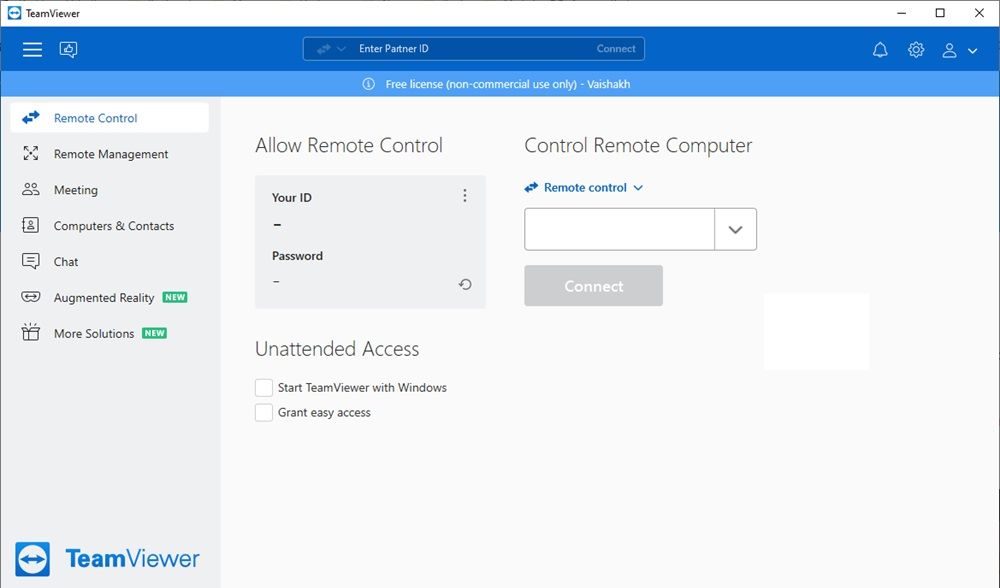Click the Computers & Contacts address-book icon
This screenshot has height=588, width=1000.
pyautogui.click(x=31, y=225)
